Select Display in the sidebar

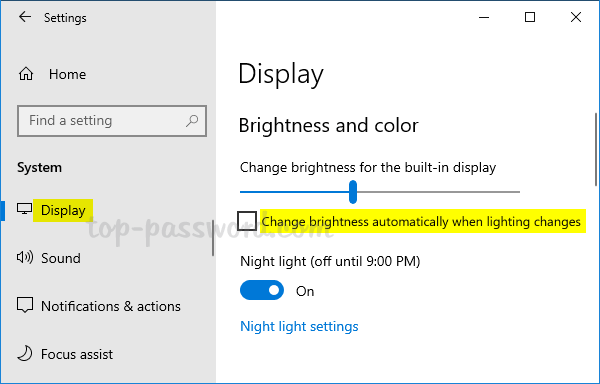pyautogui.click(x=63, y=210)
